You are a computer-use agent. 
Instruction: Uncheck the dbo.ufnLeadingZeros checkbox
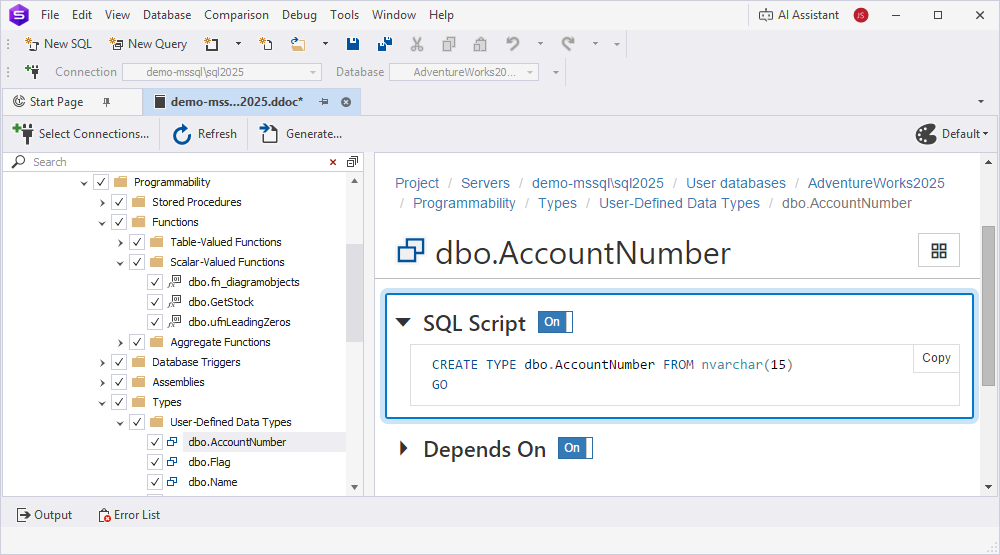[x=155, y=322]
